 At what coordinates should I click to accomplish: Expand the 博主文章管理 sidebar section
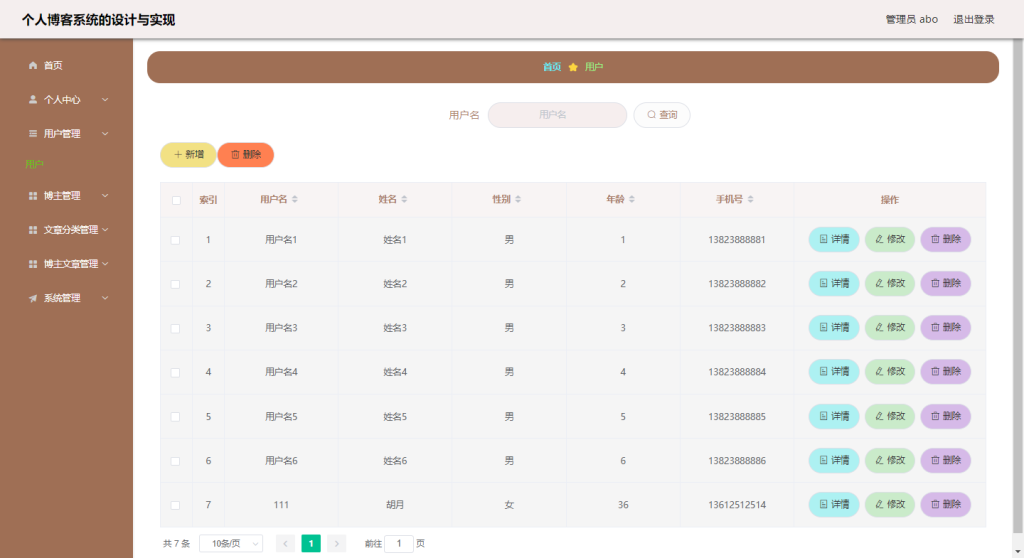pyautogui.click(x=67, y=264)
